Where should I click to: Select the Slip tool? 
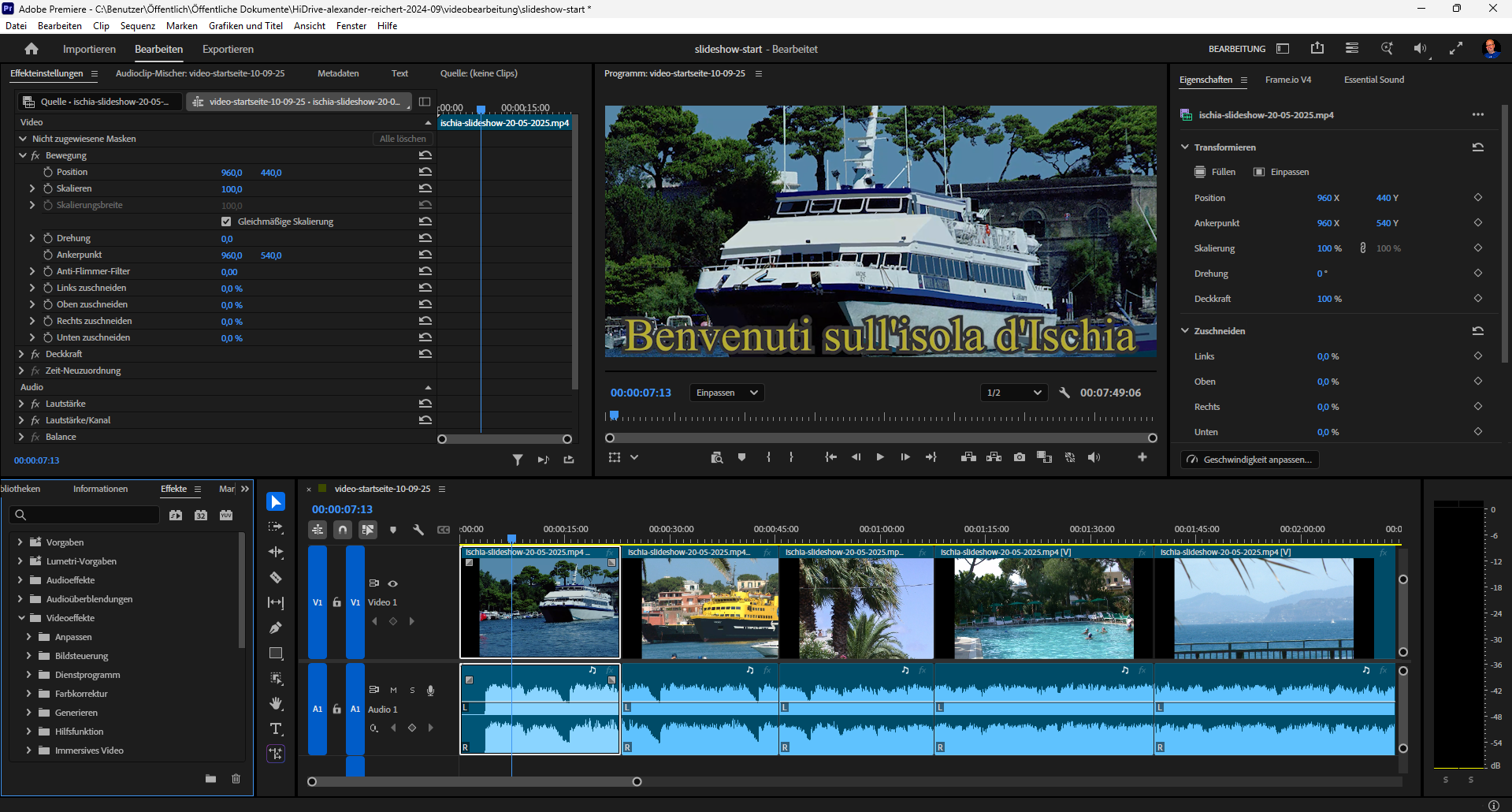[276, 603]
